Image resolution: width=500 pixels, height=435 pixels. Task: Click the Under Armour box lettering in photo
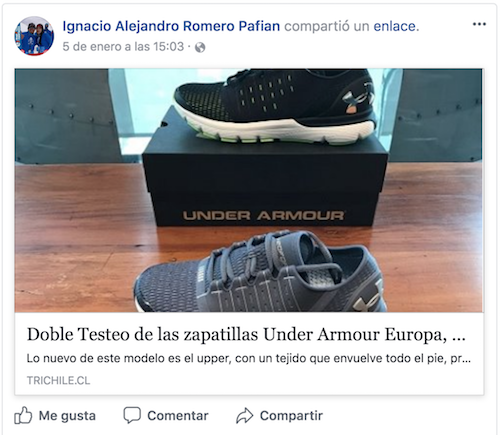(263, 216)
